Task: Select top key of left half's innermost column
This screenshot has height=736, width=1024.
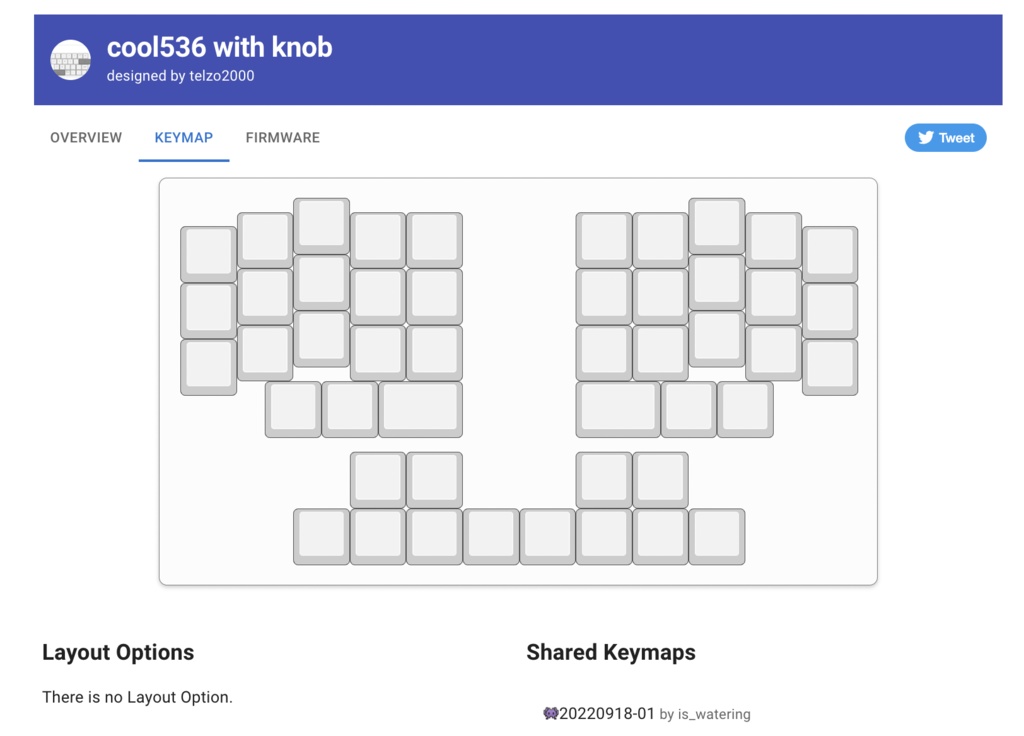Action: (x=434, y=239)
